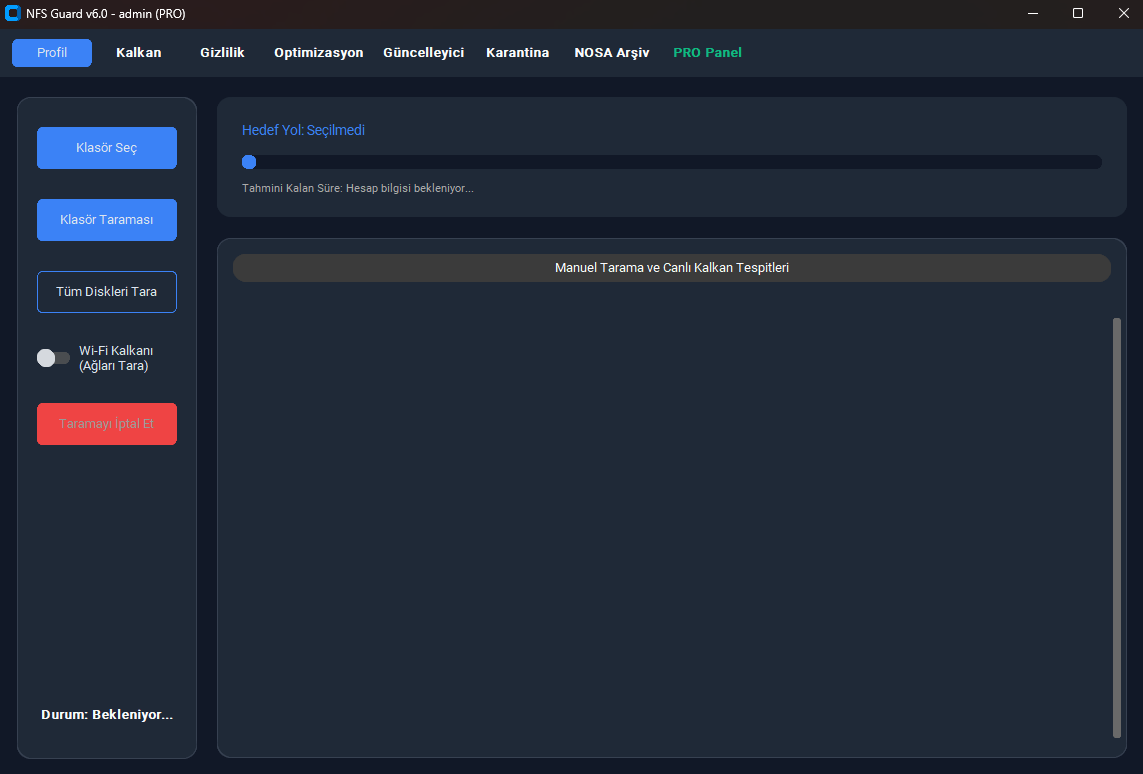Open the Gizlilik tab
The height and width of the screenshot is (774, 1143).
click(x=222, y=52)
